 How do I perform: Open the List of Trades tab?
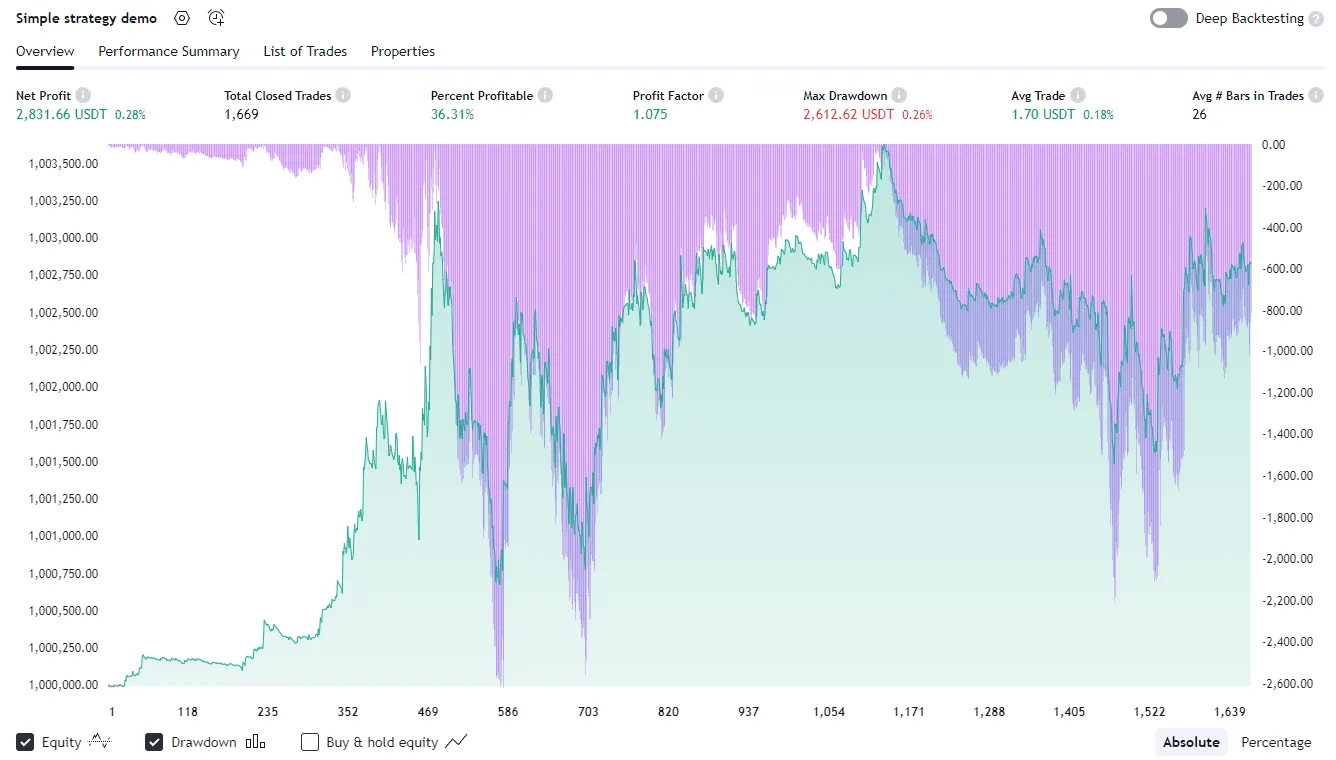305,51
